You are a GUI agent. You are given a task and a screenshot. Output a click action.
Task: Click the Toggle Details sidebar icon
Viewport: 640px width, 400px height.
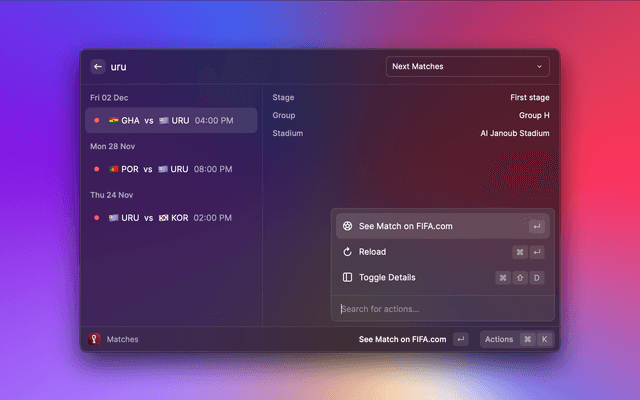(x=347, y=277)
